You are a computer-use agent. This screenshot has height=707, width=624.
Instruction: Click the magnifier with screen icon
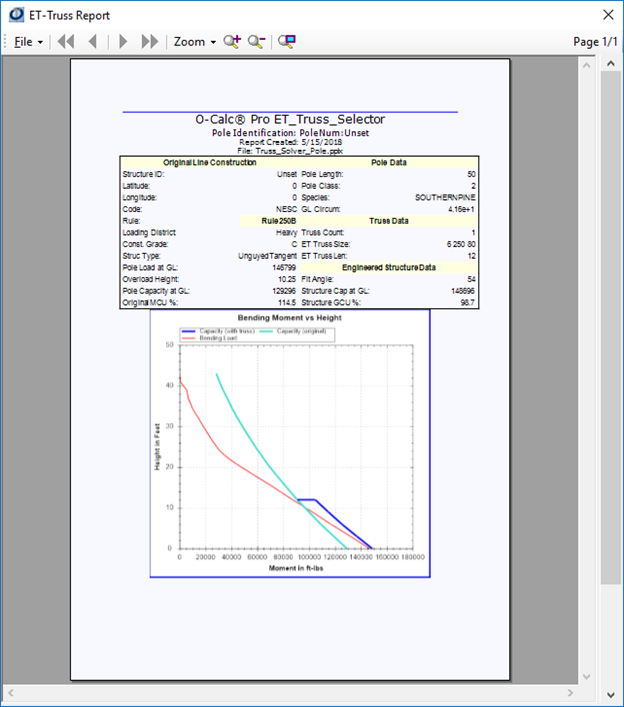pos(287,41)
